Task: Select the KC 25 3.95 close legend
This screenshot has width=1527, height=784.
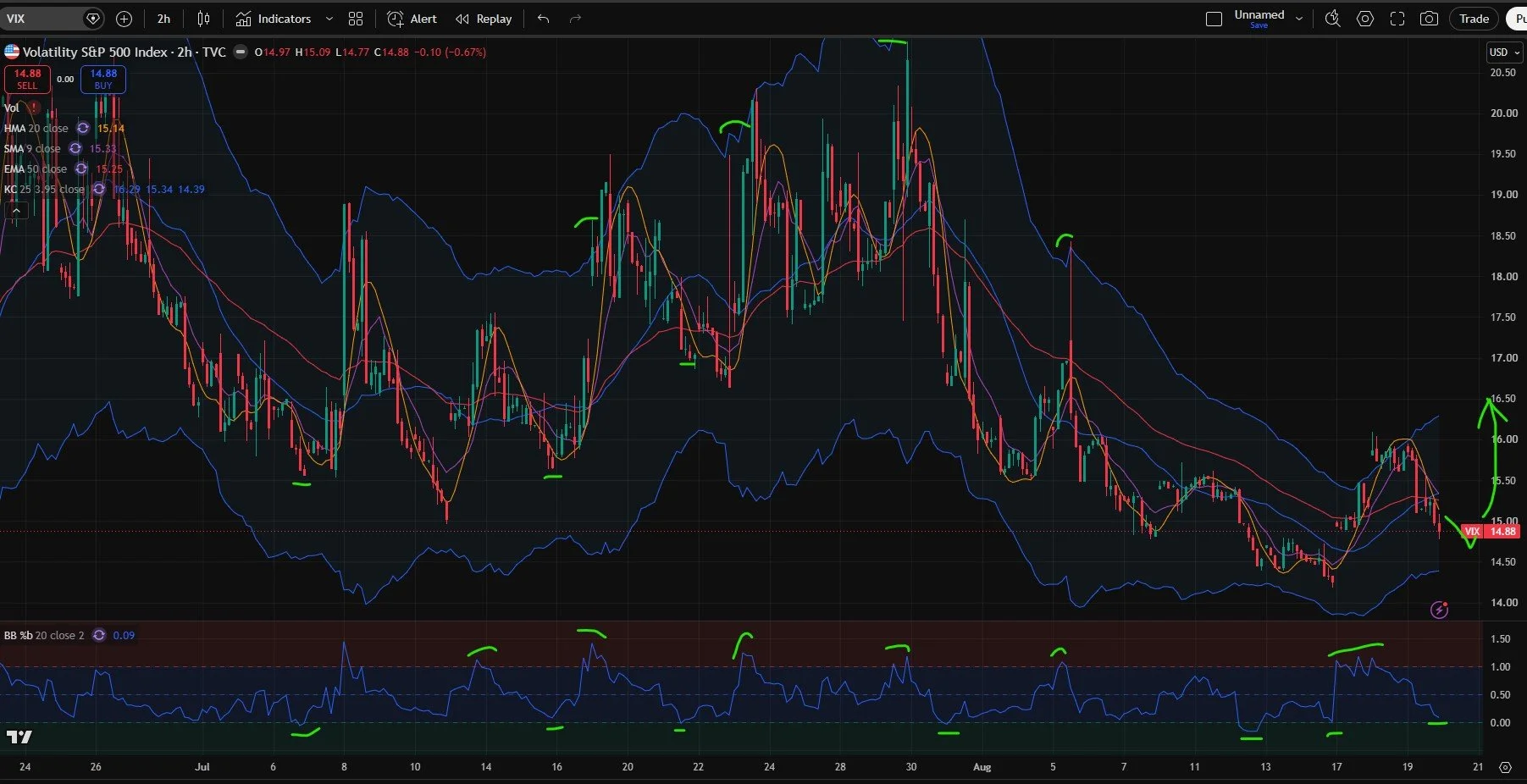Action: (44, 189)
